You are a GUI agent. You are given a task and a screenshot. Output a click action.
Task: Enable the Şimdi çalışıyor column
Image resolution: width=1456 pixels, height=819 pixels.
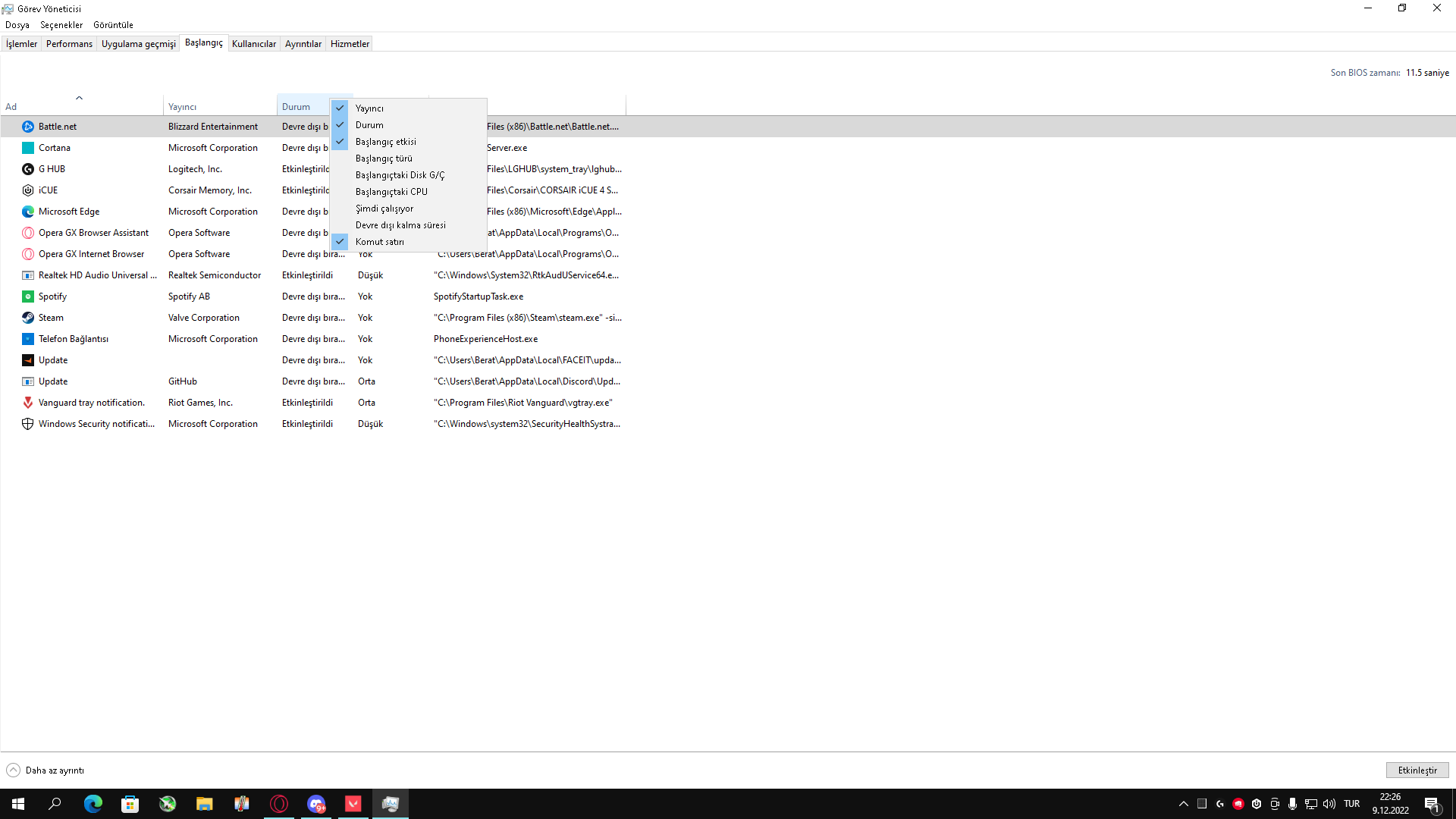coord(409,209)
